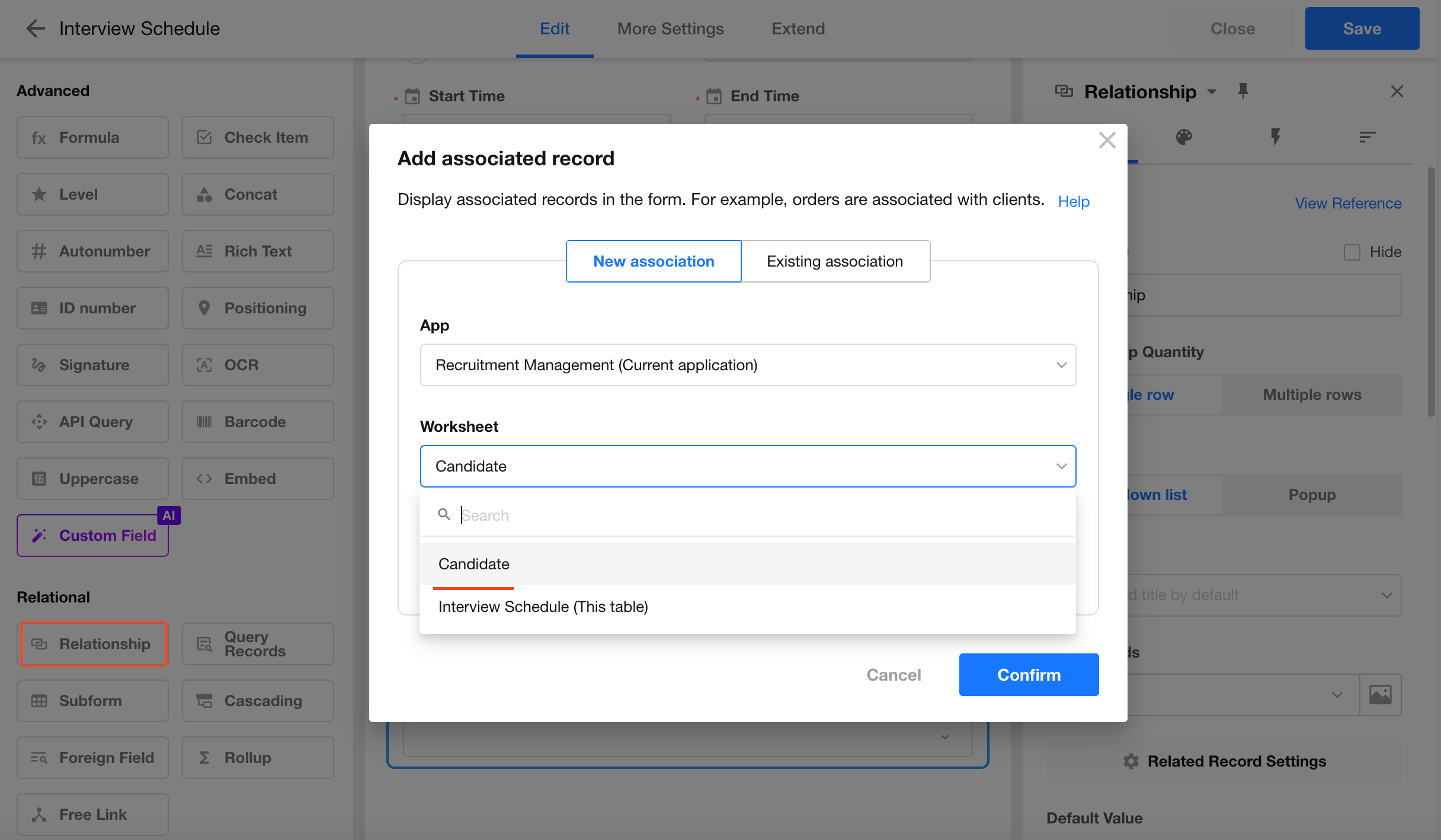The width and height of the screenshot is (1441, 840).
Task: Click the image icon beside the fields dropdown
Action: (x=1381, y=695)
